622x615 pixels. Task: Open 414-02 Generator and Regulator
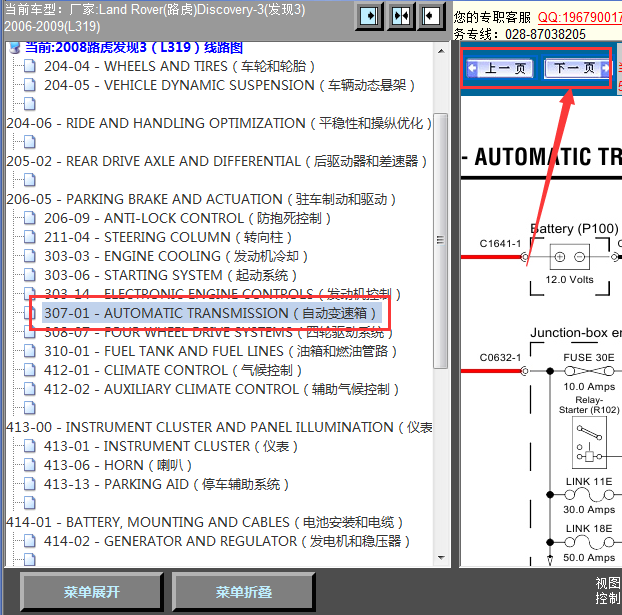click(227, 541)
